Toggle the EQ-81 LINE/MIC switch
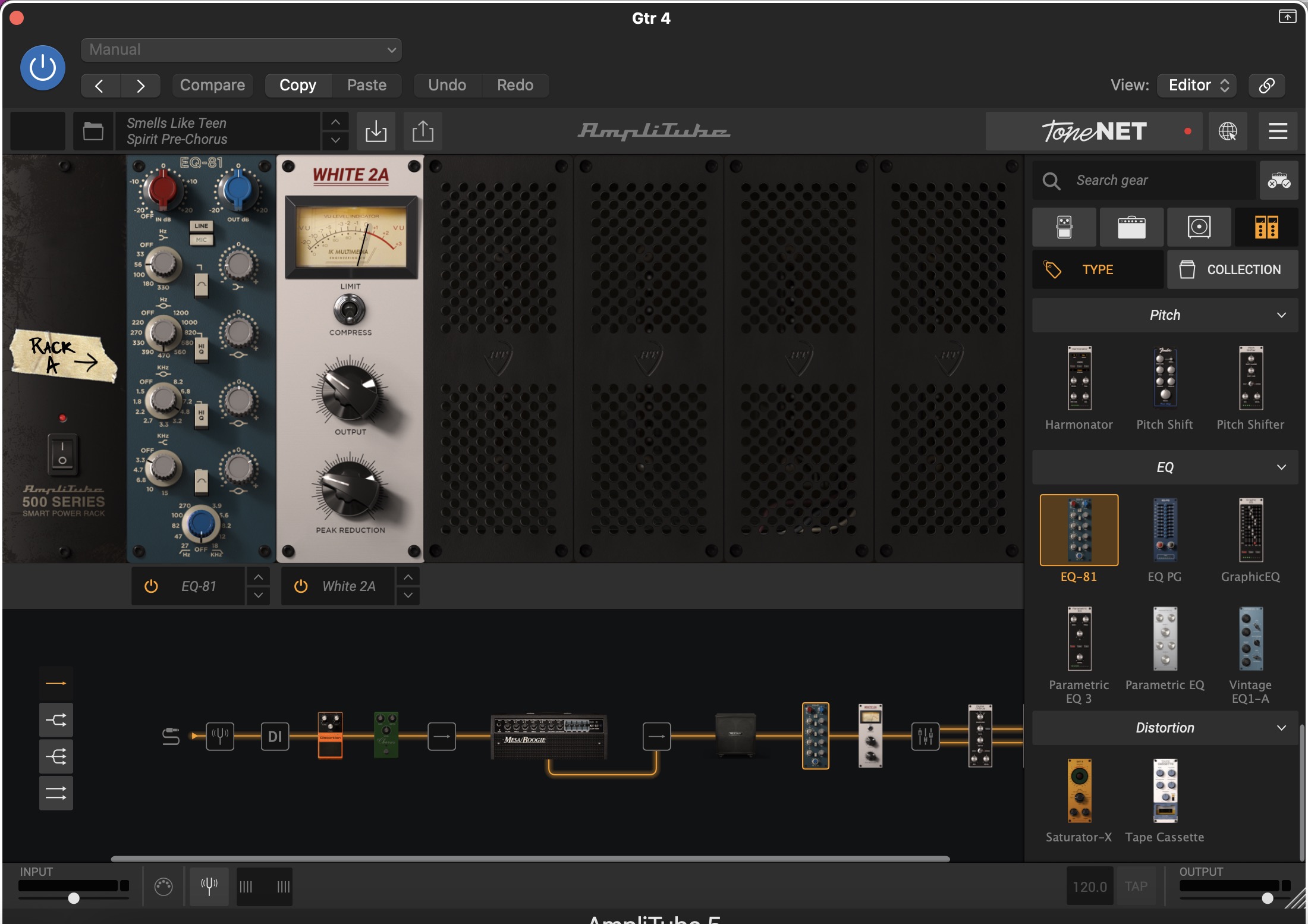Screen dimensions: 1308x924 202,232
